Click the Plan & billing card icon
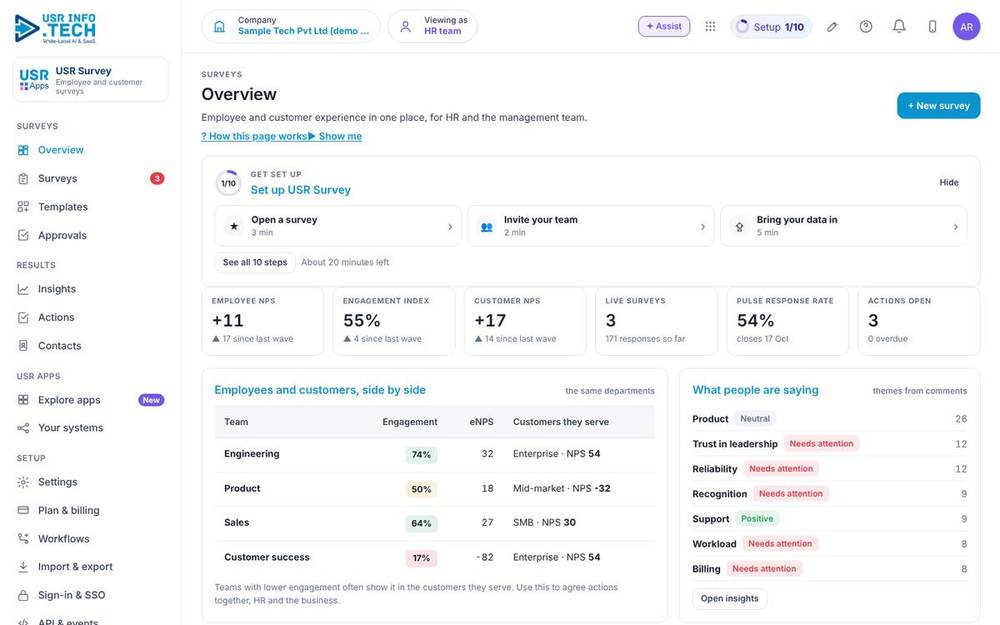This screenshot has height=625, width=1000. [23, 510]
